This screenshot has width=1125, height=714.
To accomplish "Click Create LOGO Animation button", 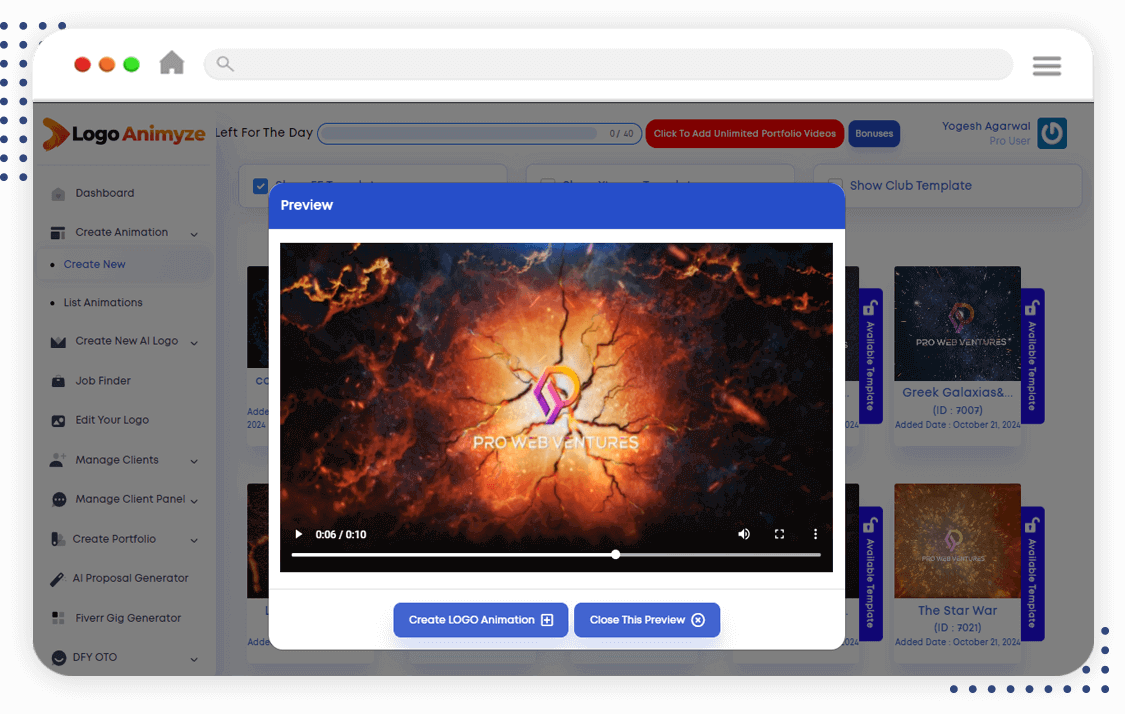I will click(x=480, y=620).
